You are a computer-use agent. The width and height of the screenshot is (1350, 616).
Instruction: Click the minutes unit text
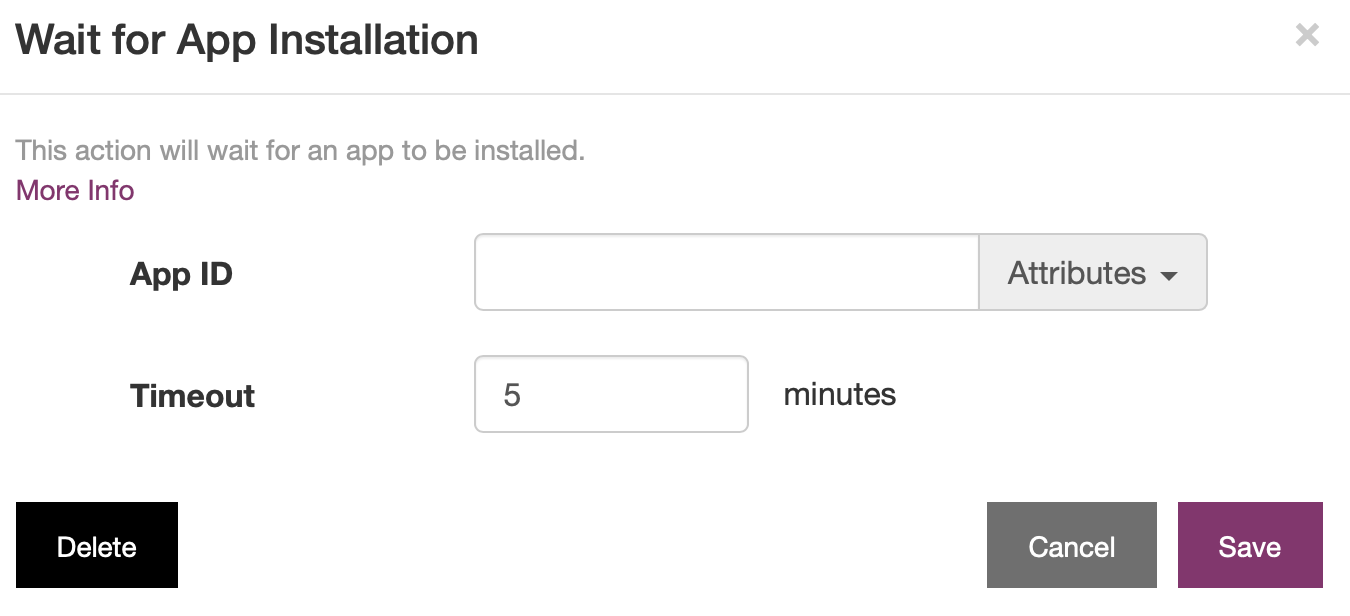(x=839, y=394)
